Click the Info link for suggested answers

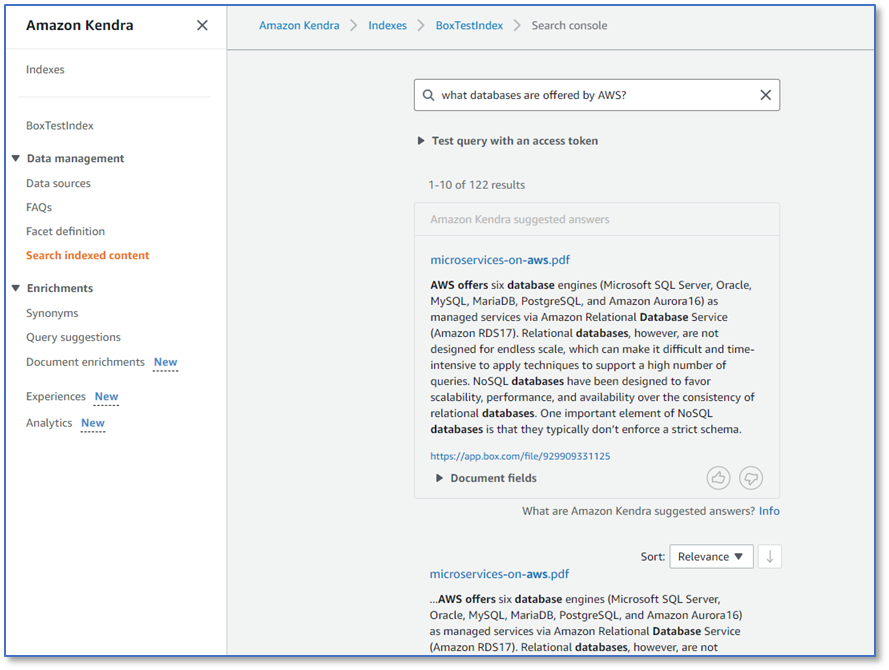769,511
